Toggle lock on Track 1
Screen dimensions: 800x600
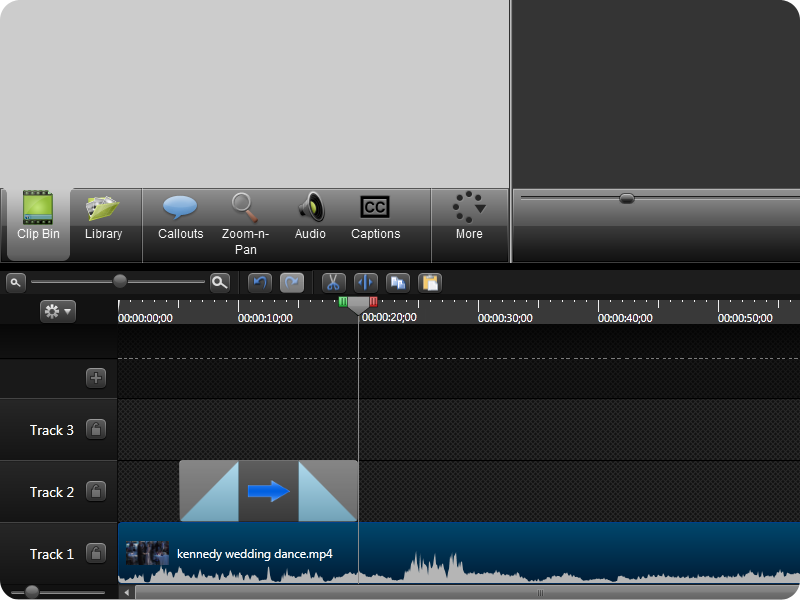96,553
